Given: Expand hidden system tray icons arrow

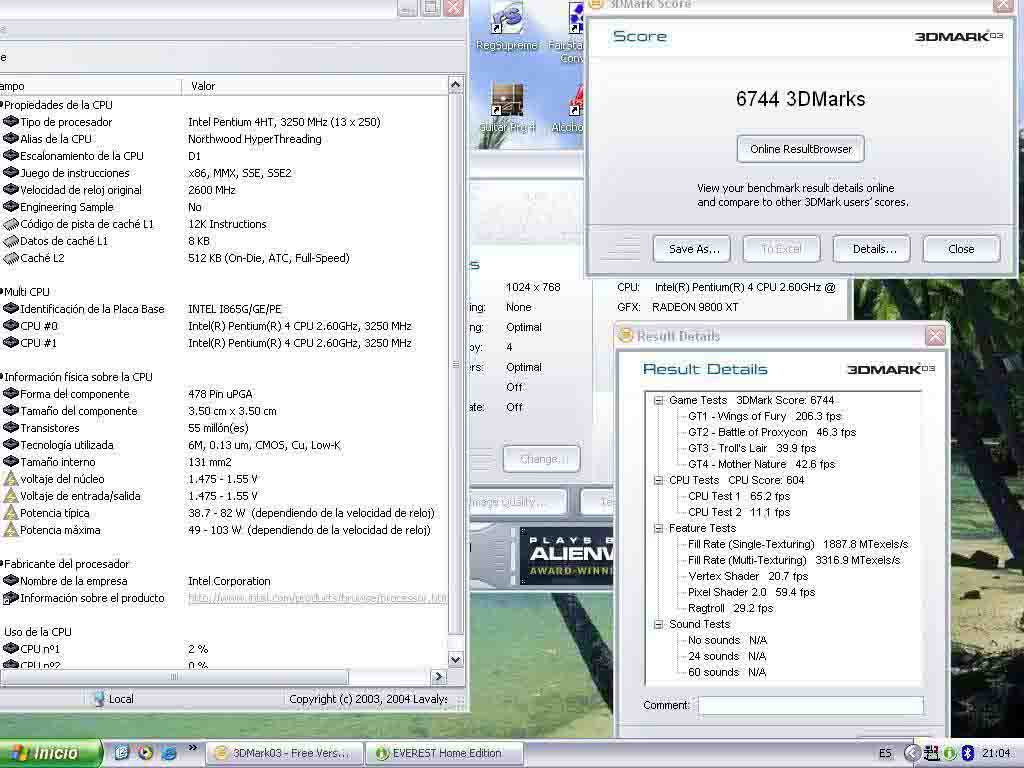Looking at the screenshot, I should click(911, 753).
